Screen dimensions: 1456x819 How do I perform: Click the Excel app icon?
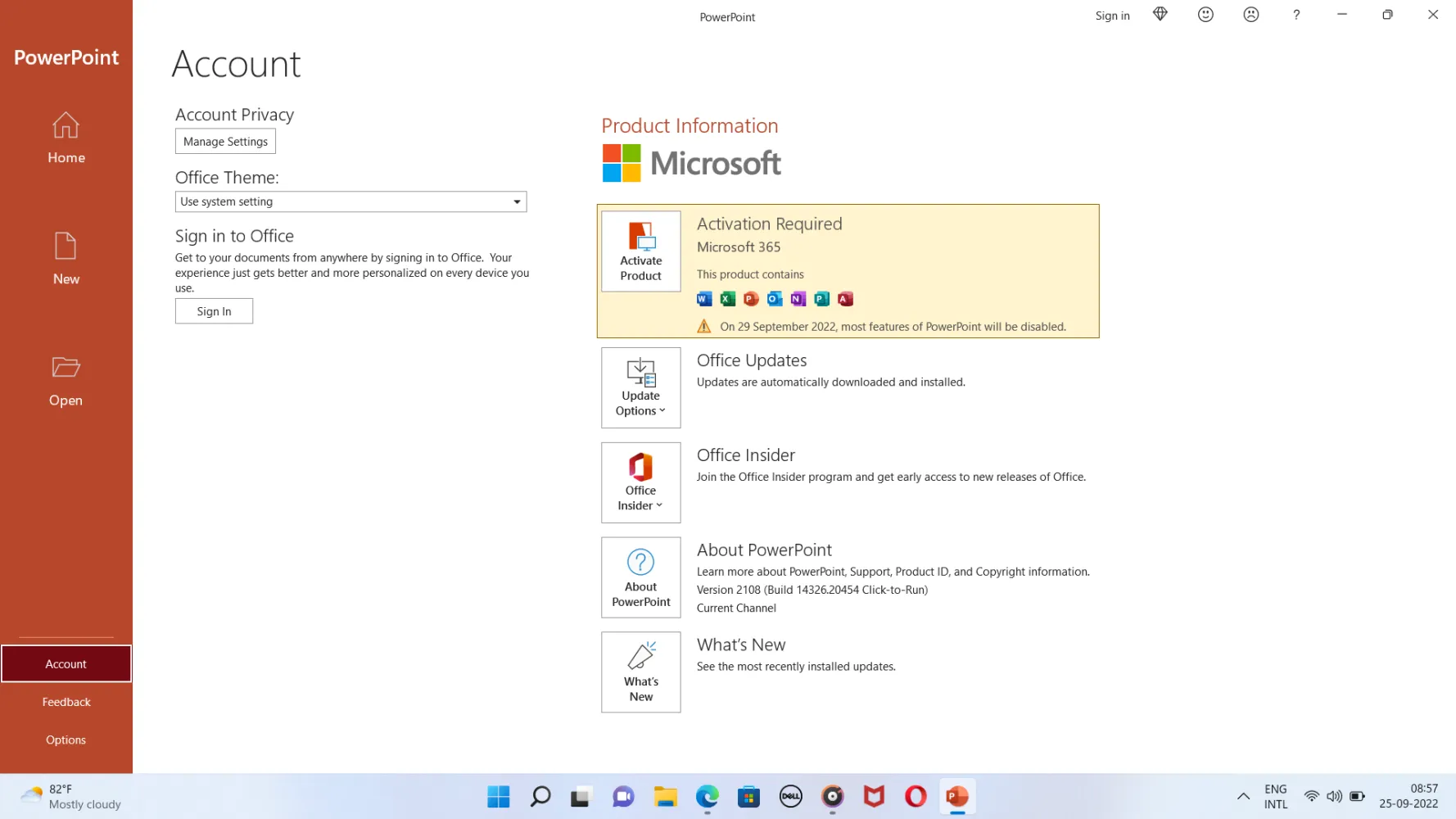[x=727, y=299]
